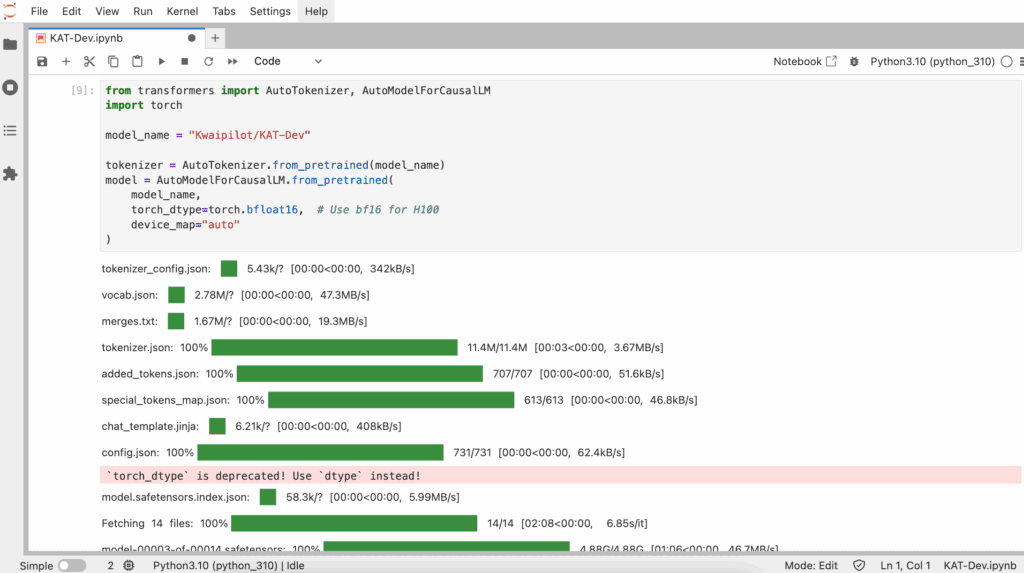Open the file browser folder icon in sidebar
The height and width of the screenshot is (573, 1024).
pos(11,45)
